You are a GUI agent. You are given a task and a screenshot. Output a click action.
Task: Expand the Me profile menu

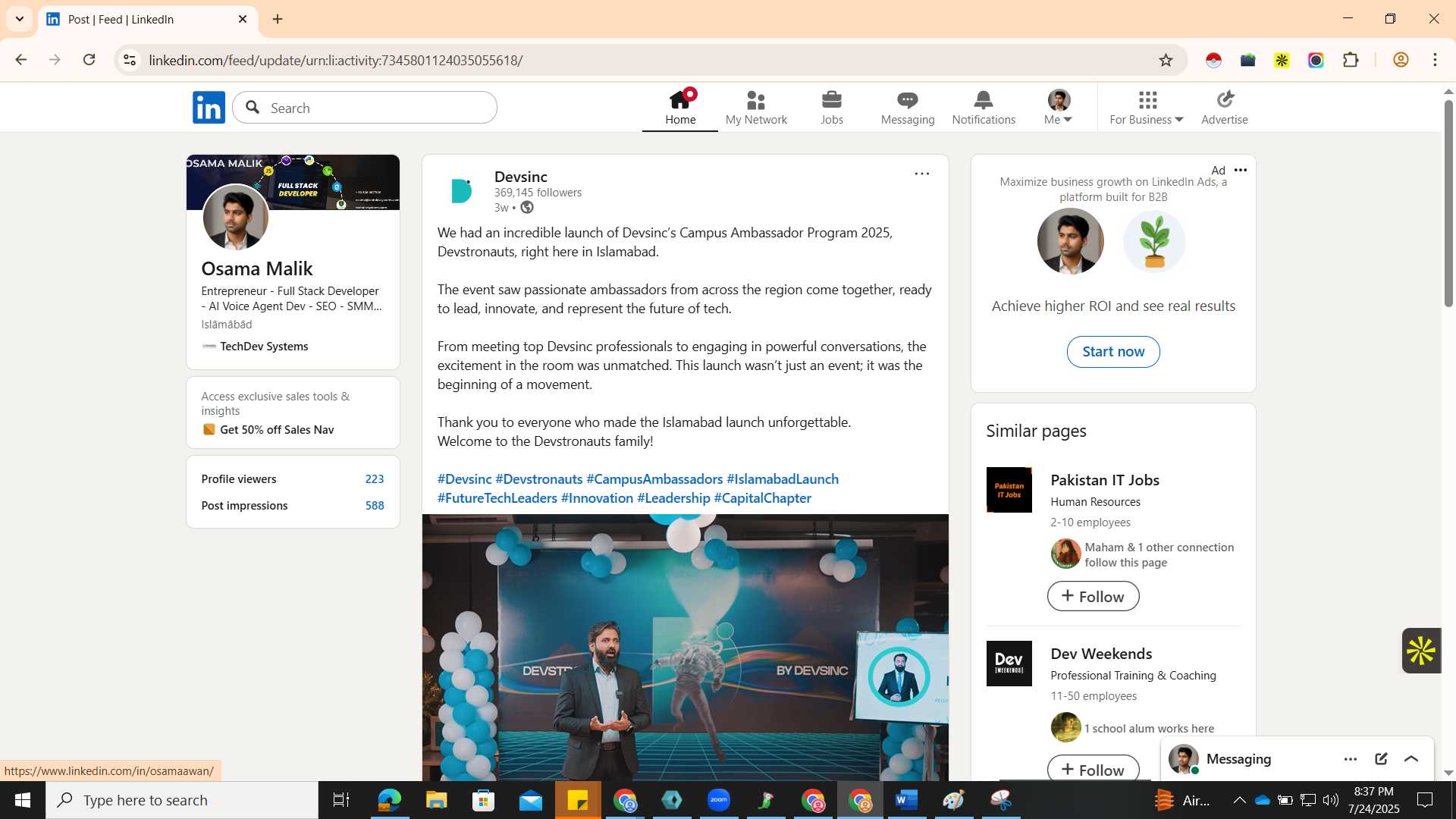(x=1059, y=108)
